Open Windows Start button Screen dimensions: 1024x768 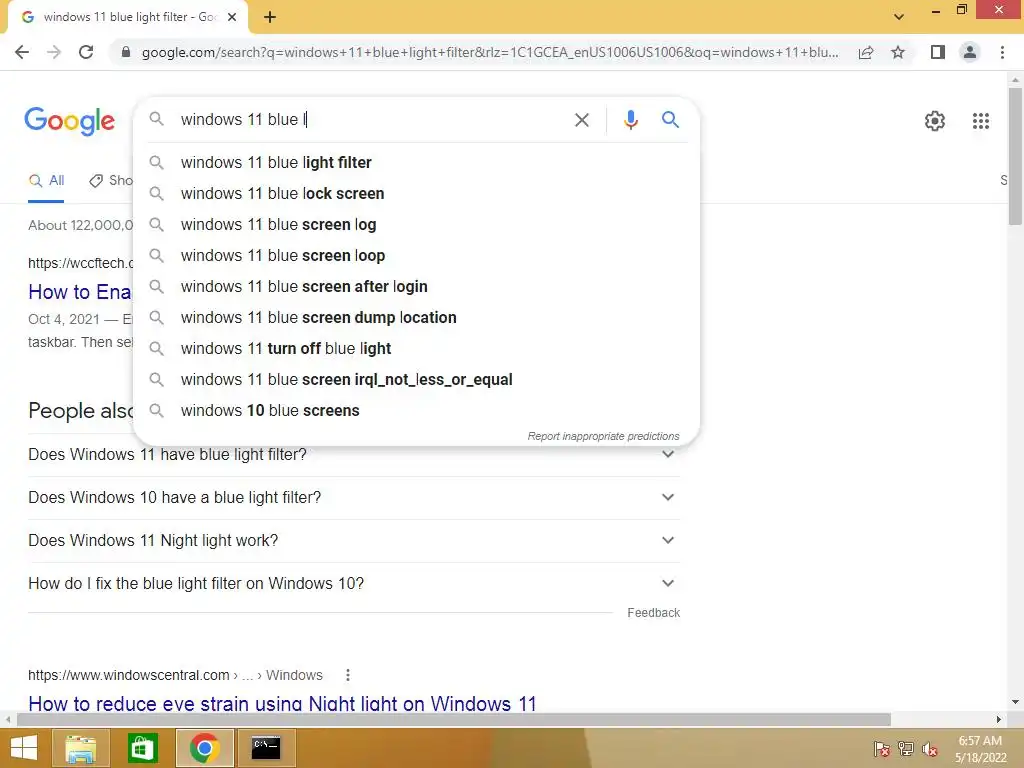tap(23, 748)
